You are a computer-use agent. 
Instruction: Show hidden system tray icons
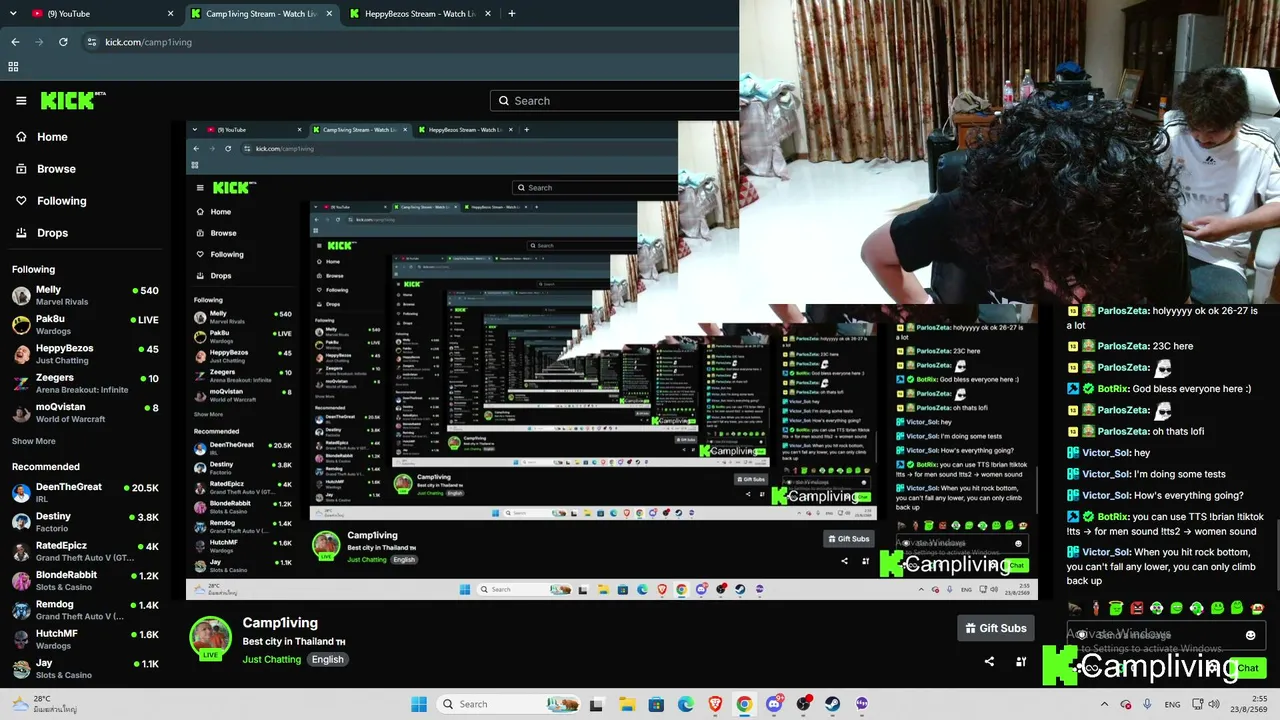pyautogui.click(x=1104, y=704)
